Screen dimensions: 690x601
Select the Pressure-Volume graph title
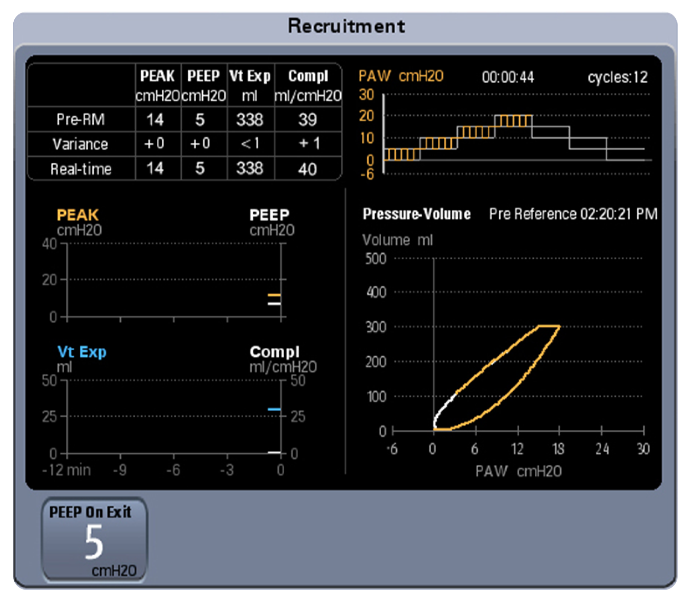pyautogui.click(x=416, y=214)
